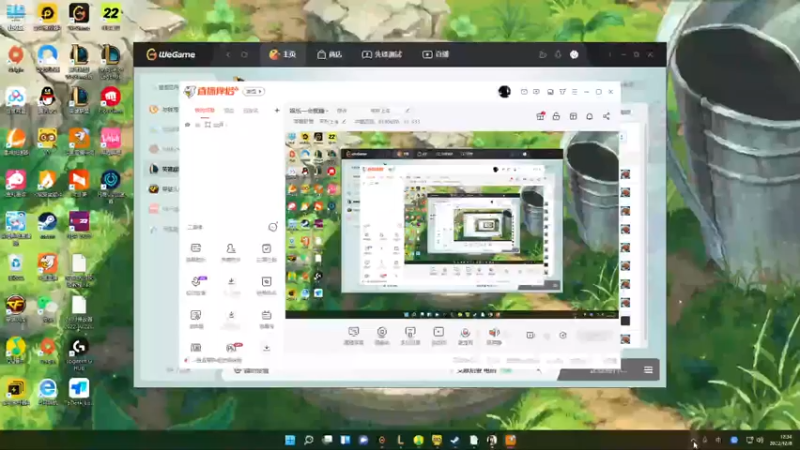This screenshot has height=450, width=800.
Task: Click red speaker volume icon below preview
Action: click(x=494, y=335)
